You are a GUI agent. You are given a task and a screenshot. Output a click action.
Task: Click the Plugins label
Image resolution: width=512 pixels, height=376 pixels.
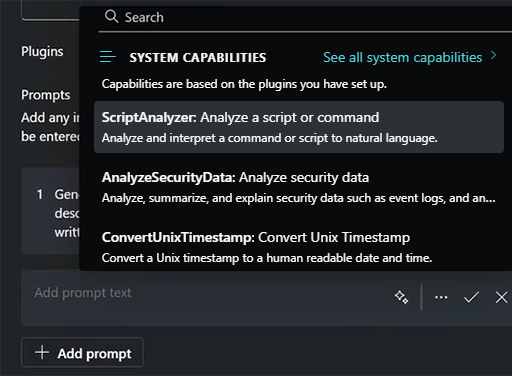pos(42,51)
